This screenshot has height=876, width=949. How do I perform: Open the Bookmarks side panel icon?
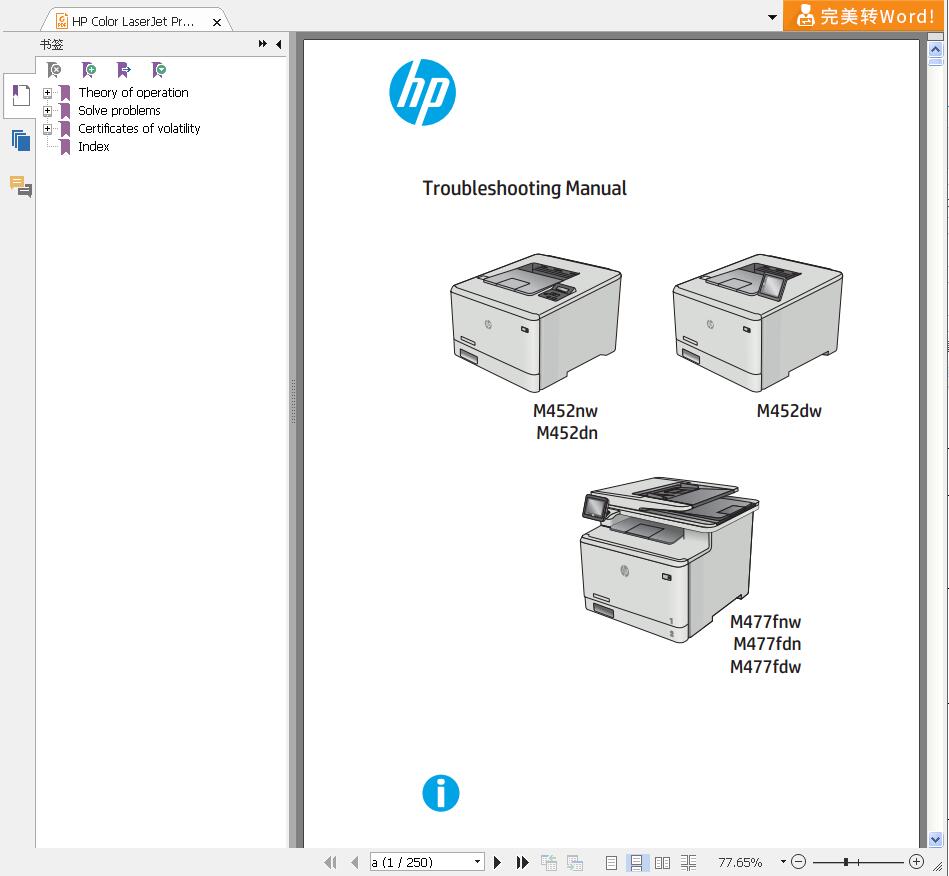coord(21,96)
